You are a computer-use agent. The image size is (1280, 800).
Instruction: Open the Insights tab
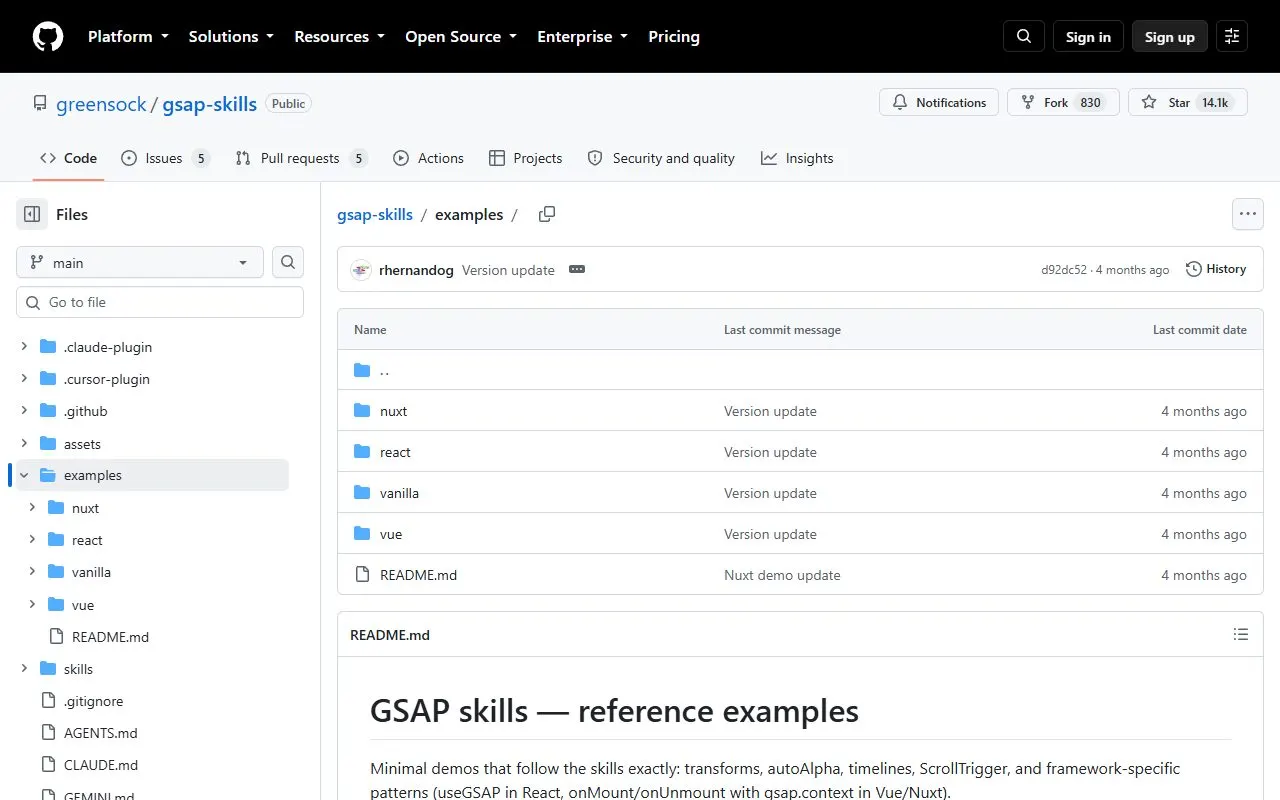[x=797, y=158]
